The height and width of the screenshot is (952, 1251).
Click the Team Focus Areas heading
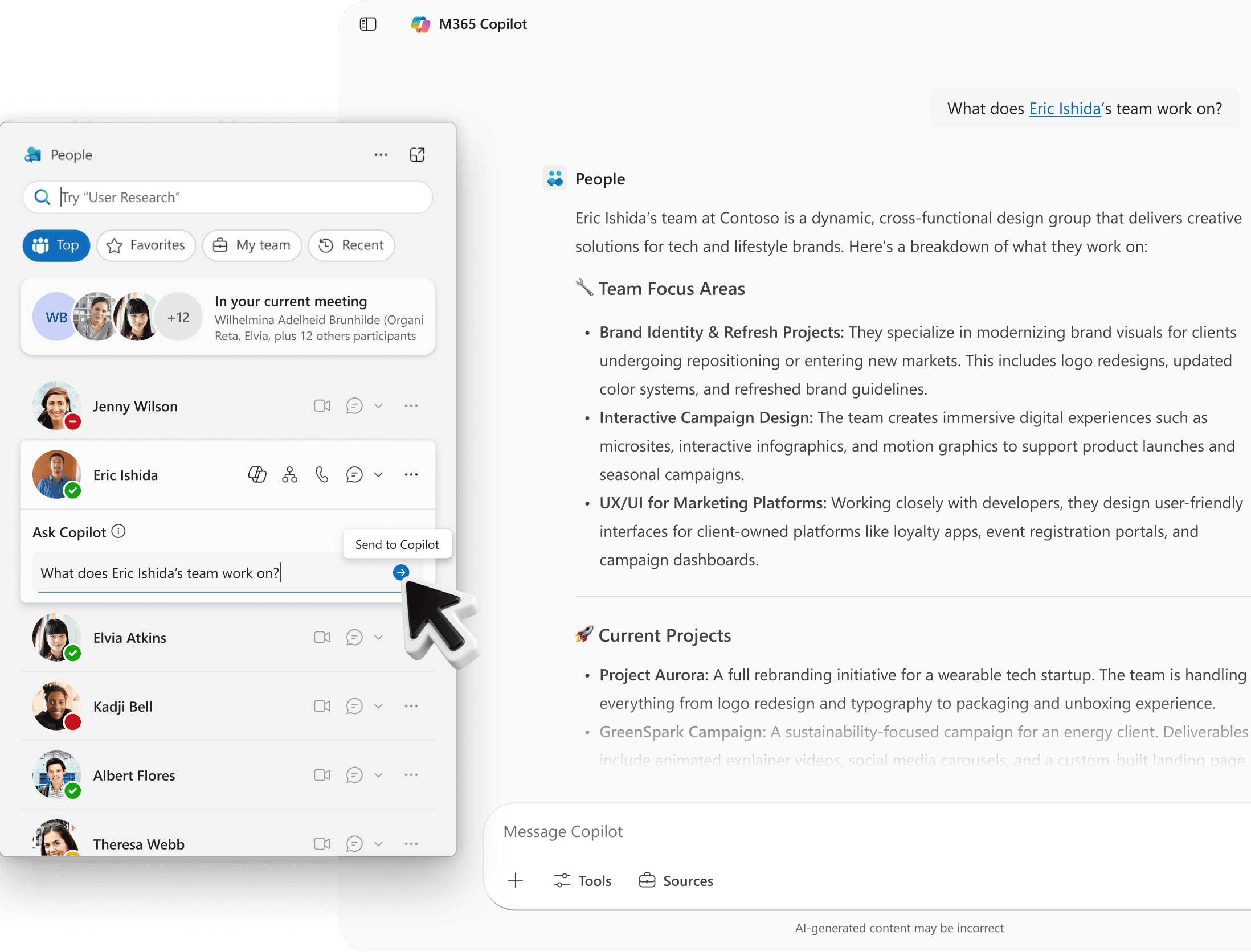tap(672, 289)
